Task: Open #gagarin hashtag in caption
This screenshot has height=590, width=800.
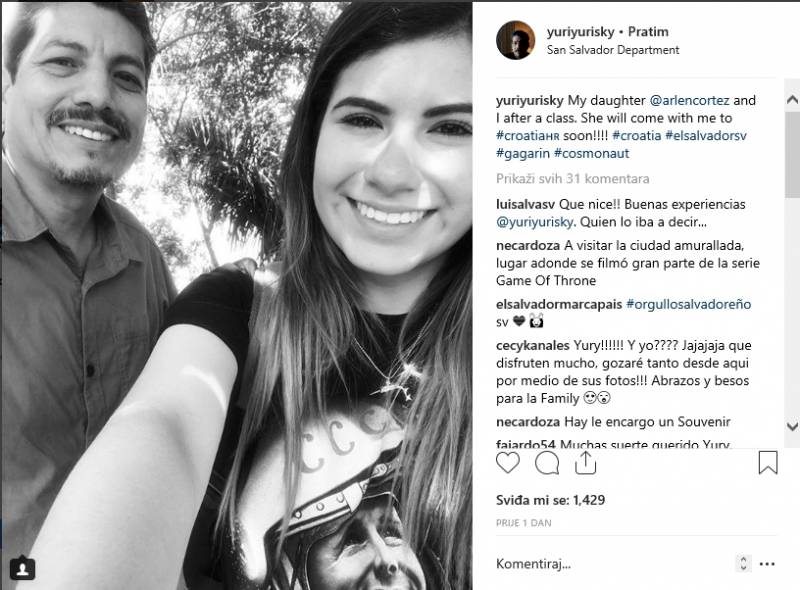Action: (x=522, y=153)
